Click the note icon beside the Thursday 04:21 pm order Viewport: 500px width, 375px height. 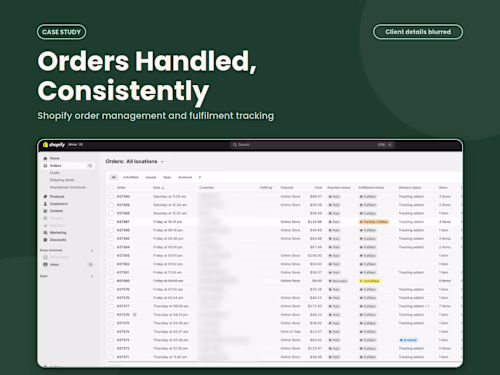[135, 315]
